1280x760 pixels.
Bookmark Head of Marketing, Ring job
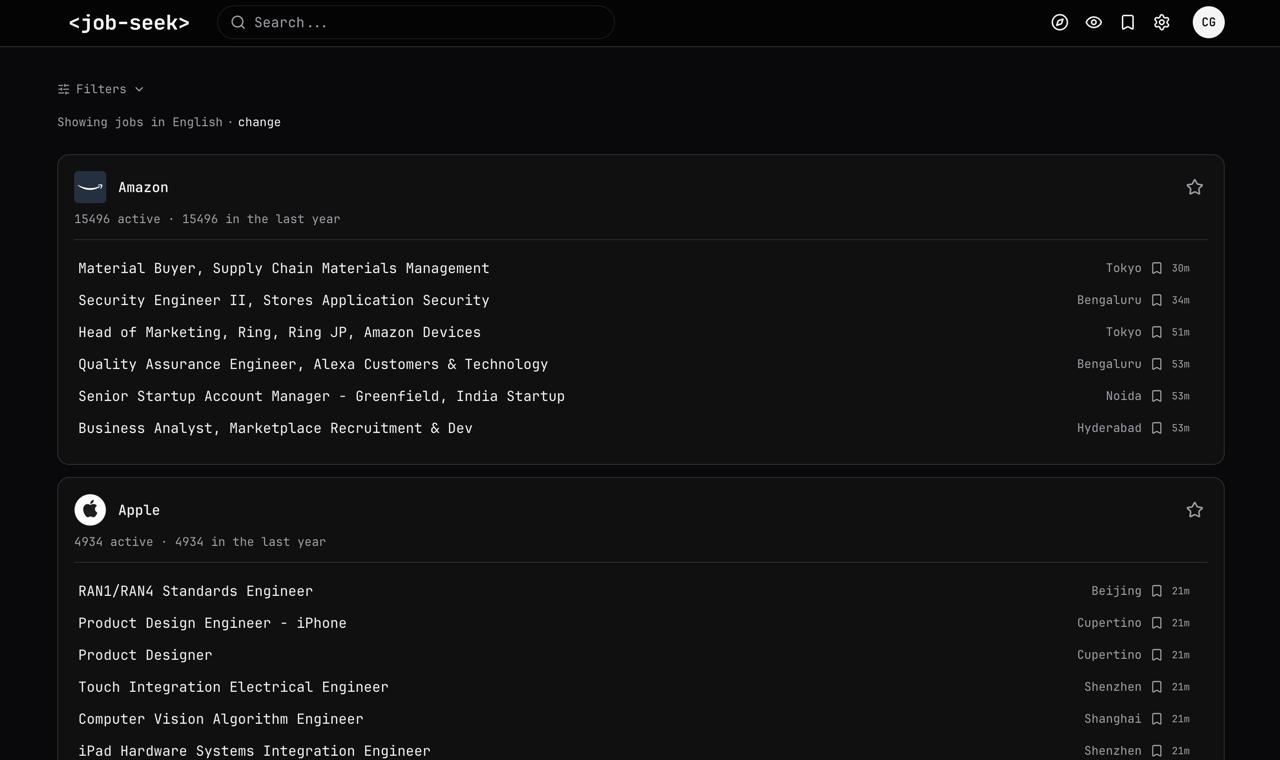(x=1157, y=332)
